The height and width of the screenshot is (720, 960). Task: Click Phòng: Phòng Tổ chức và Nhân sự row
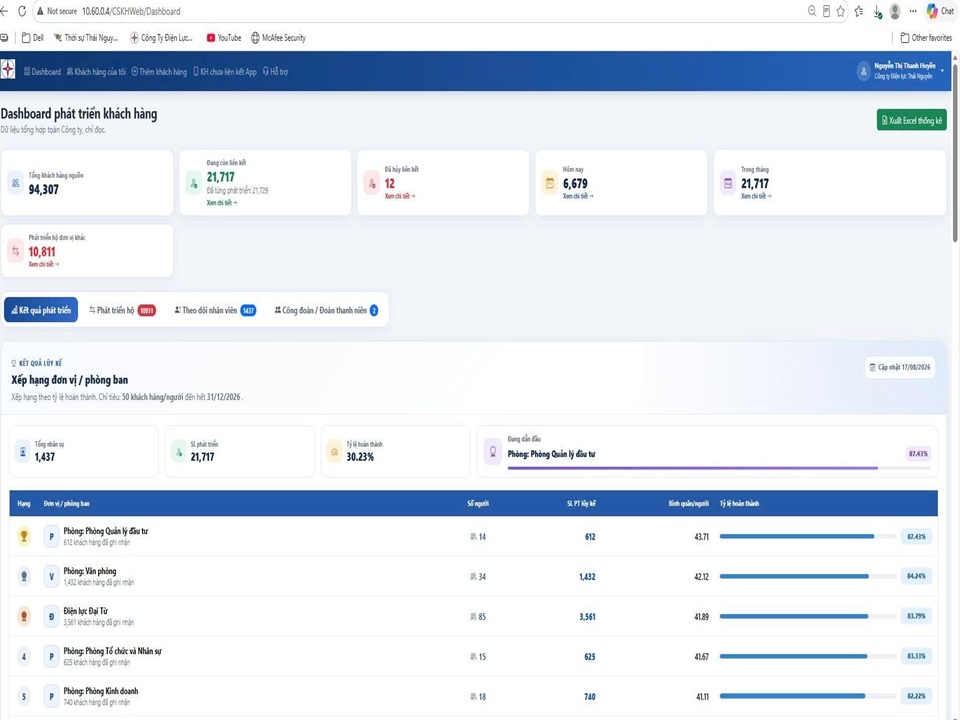[x=473, y=656]
